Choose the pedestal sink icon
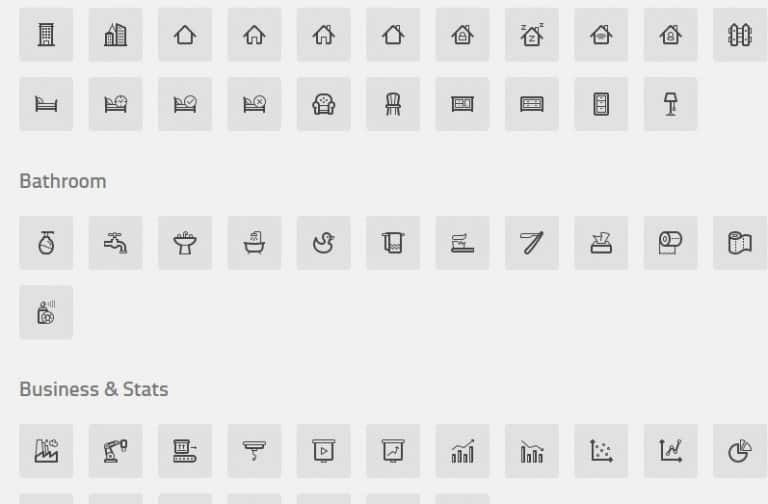This screenshot has height=504, width=768. 185,243
